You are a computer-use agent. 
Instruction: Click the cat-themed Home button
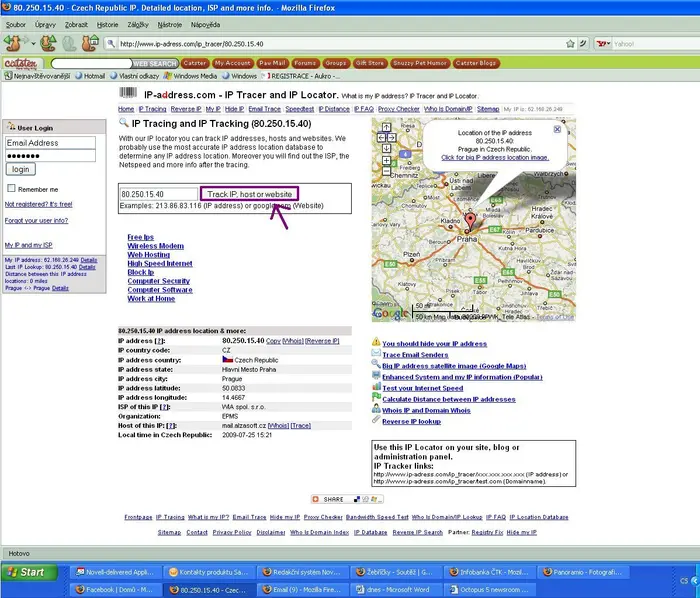point(90,43)
